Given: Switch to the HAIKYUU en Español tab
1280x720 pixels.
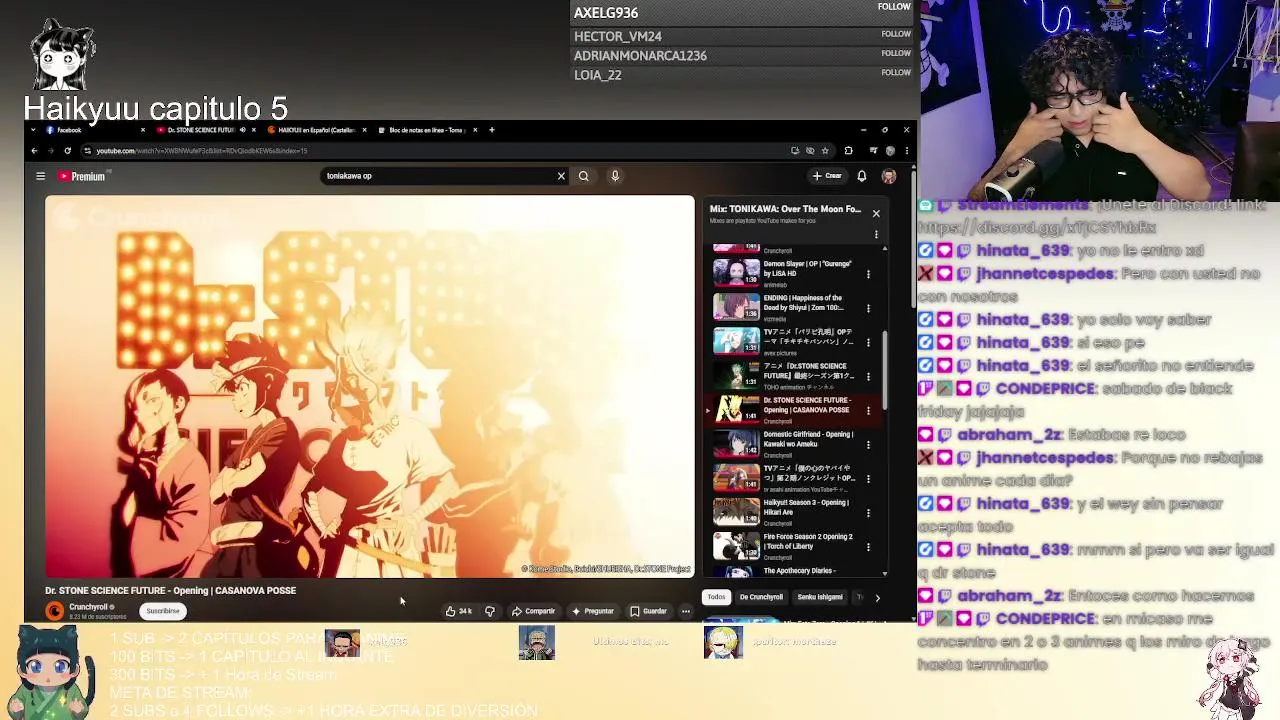Looking at the screenshot, I should coord(315,130).
